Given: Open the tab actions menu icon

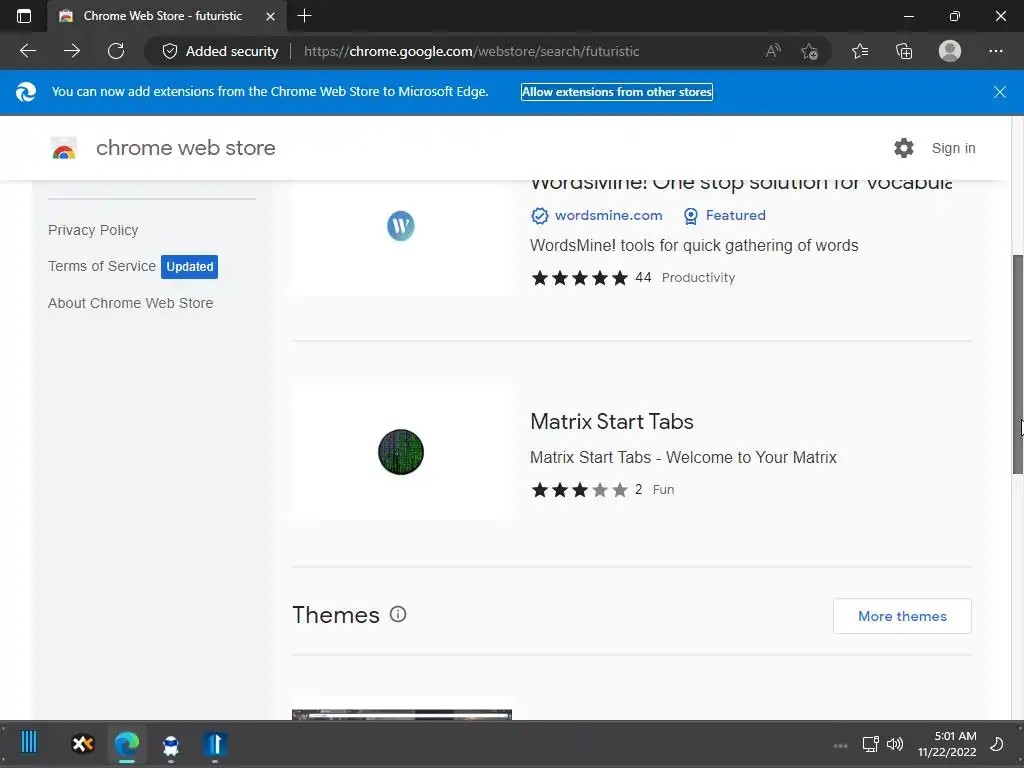Looking at the screenshot, I should [x=24, y=16].
